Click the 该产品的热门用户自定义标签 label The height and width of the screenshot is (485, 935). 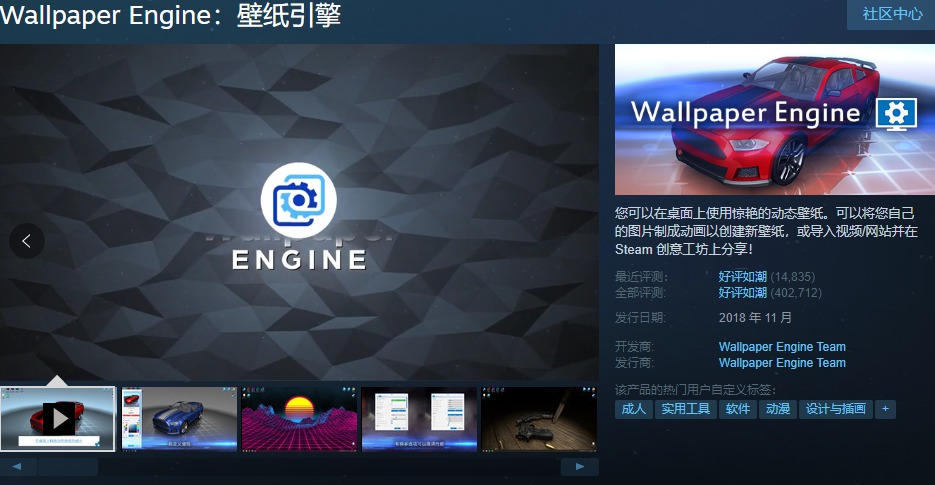[695, 390]
